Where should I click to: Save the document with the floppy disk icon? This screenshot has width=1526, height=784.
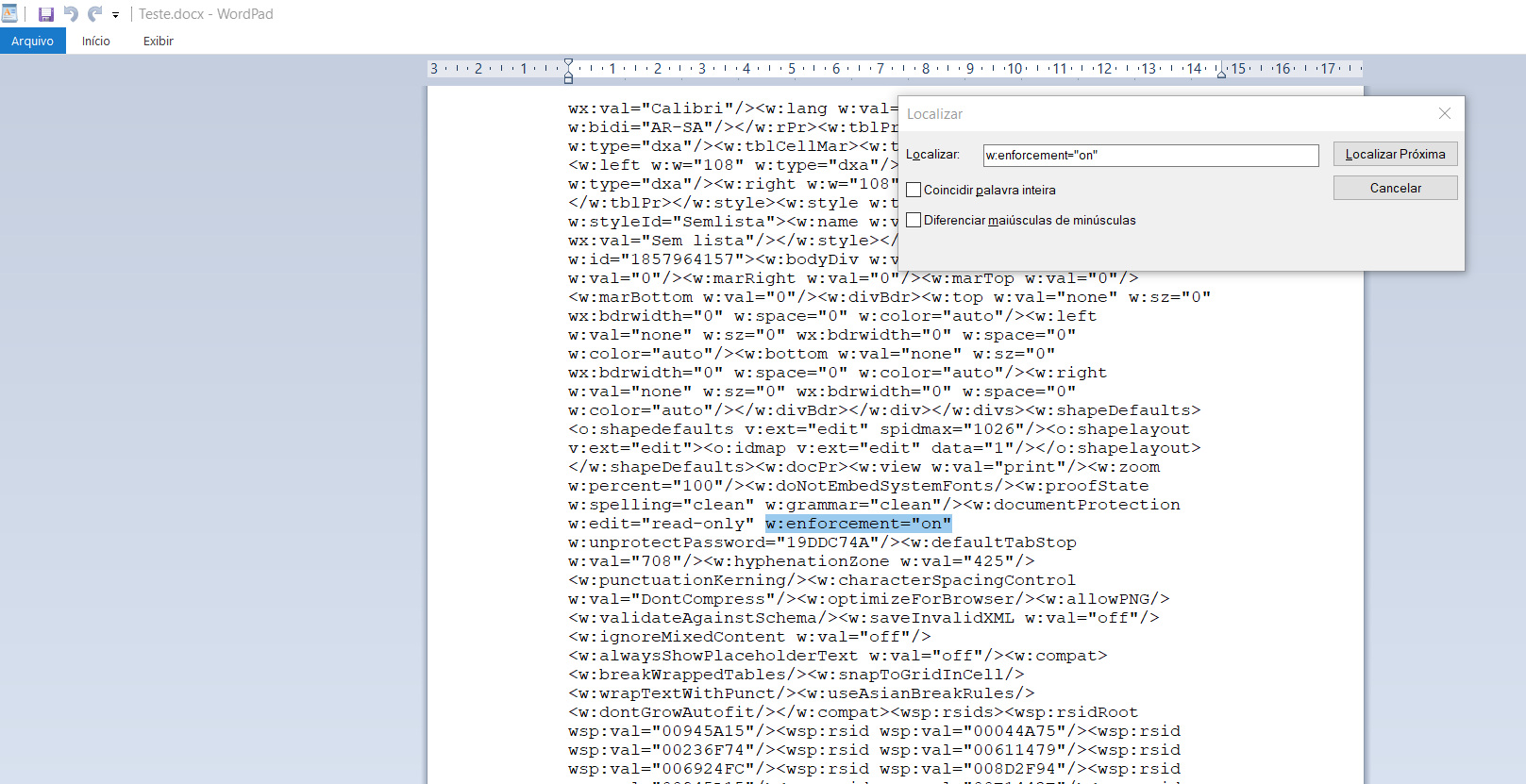pyautogui.click(x=45, y=14)
